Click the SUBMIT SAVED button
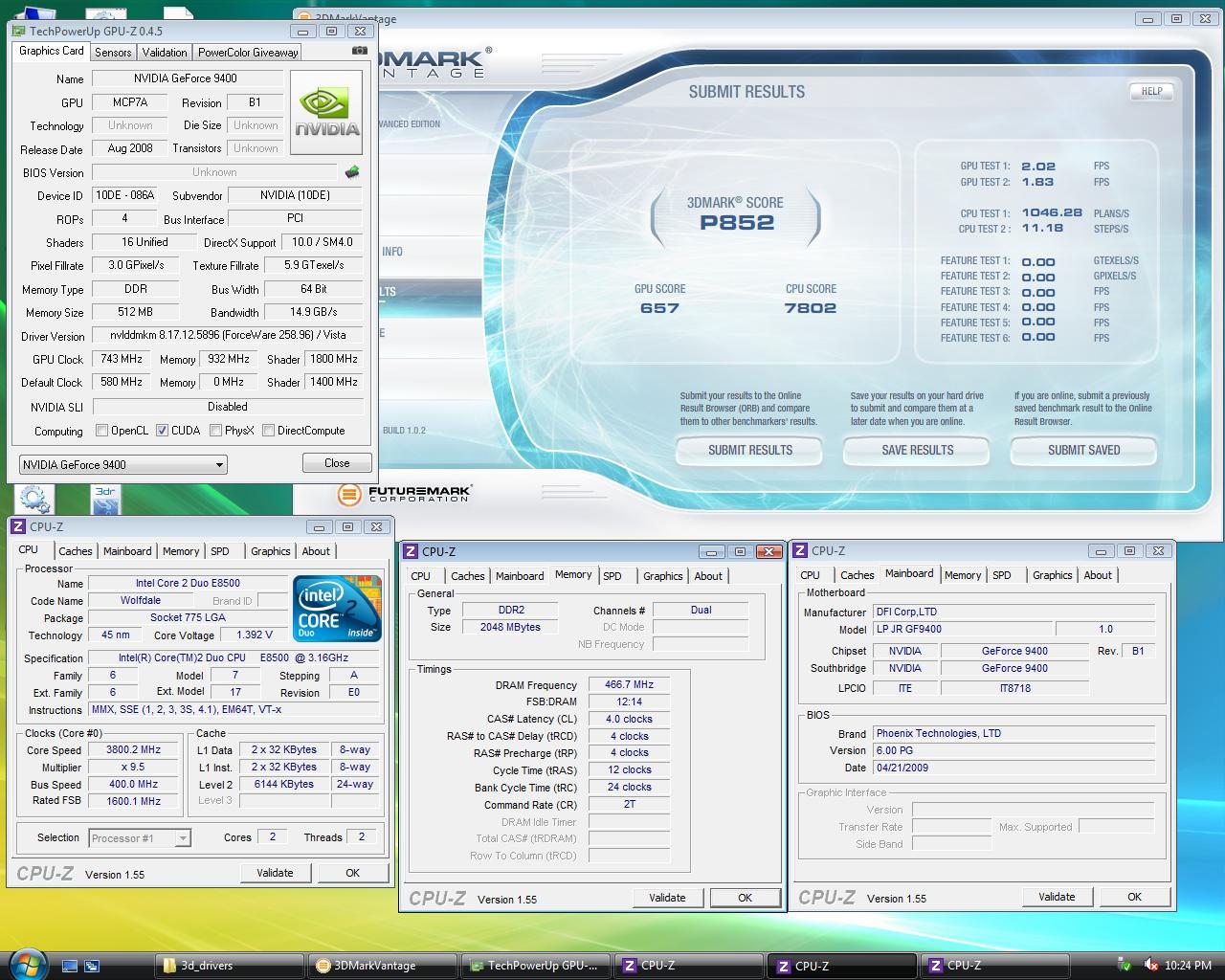The width and height of the screenshot is (1225, 980). tap(1083, 450)
